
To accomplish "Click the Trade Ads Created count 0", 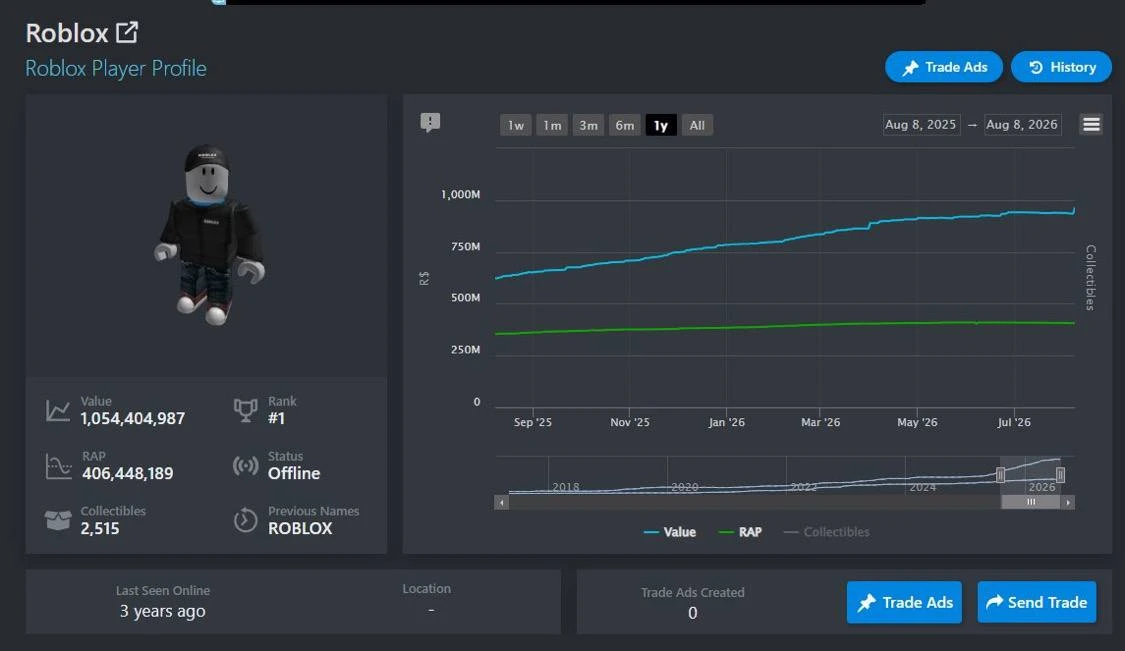I will coord(692,613).
